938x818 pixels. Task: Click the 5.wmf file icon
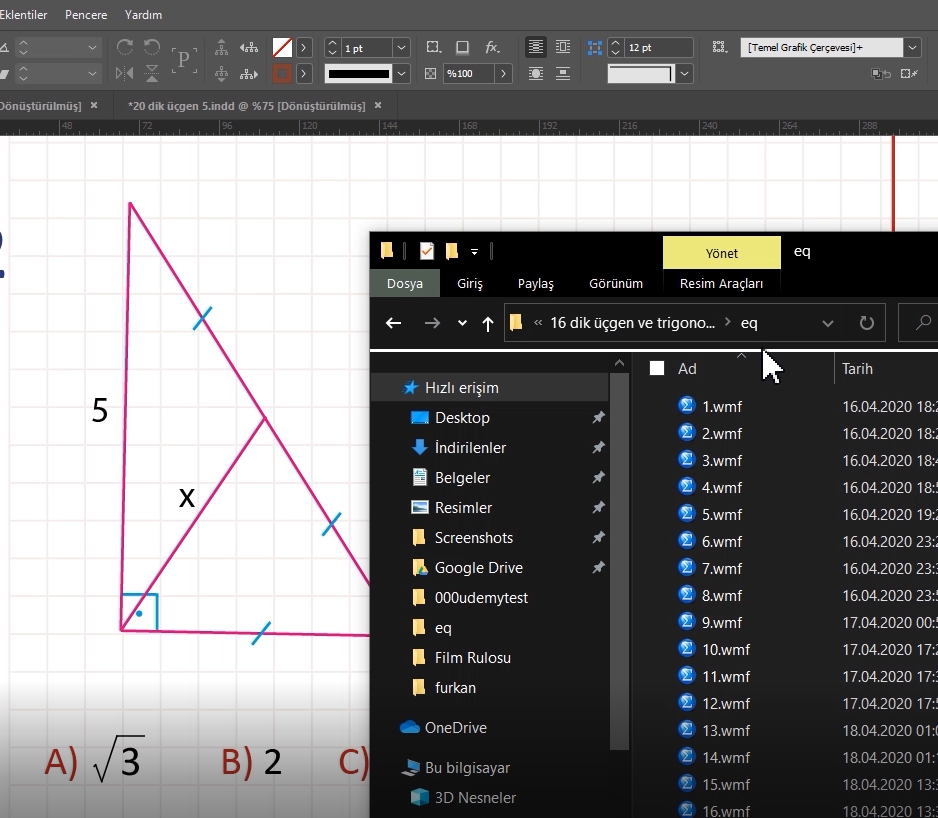[x=687, y=514]
